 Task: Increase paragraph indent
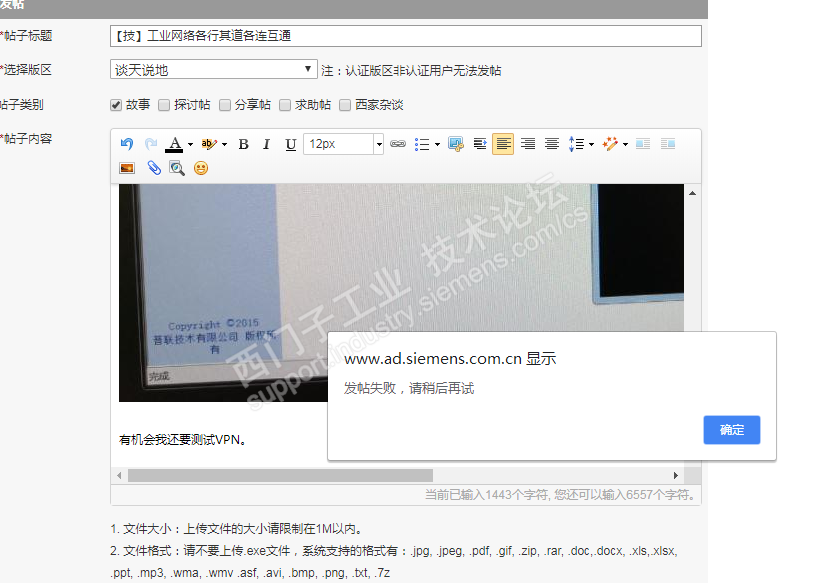pos(480,144)
